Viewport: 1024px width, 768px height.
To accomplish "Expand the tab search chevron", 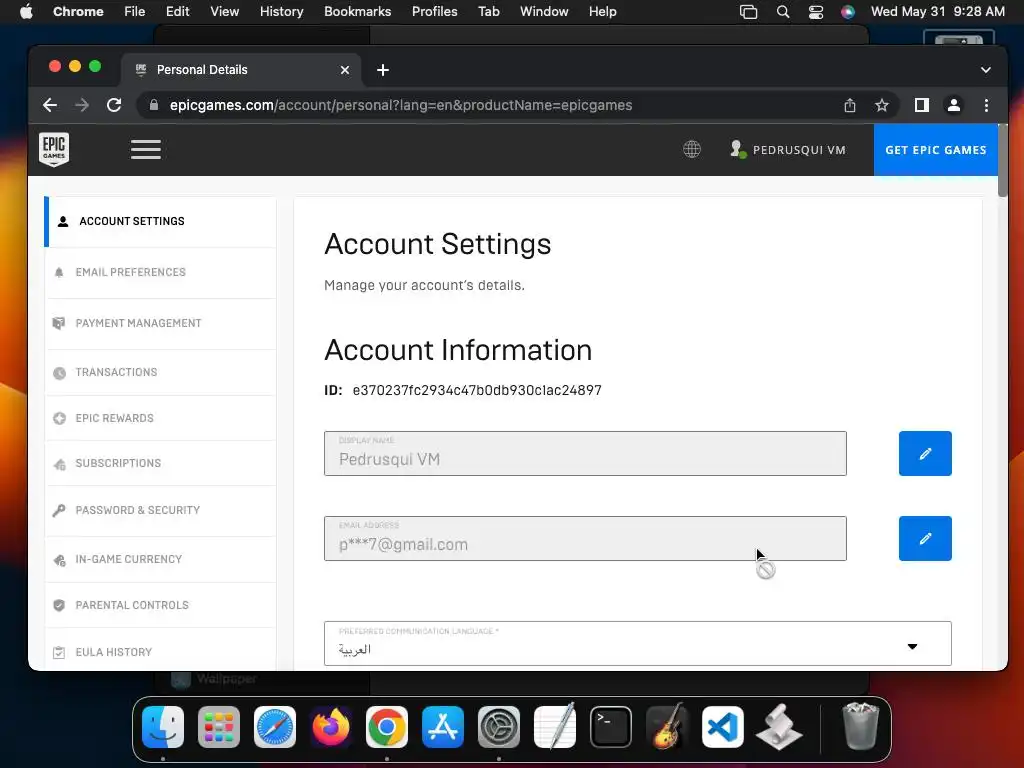I will 985,70.
